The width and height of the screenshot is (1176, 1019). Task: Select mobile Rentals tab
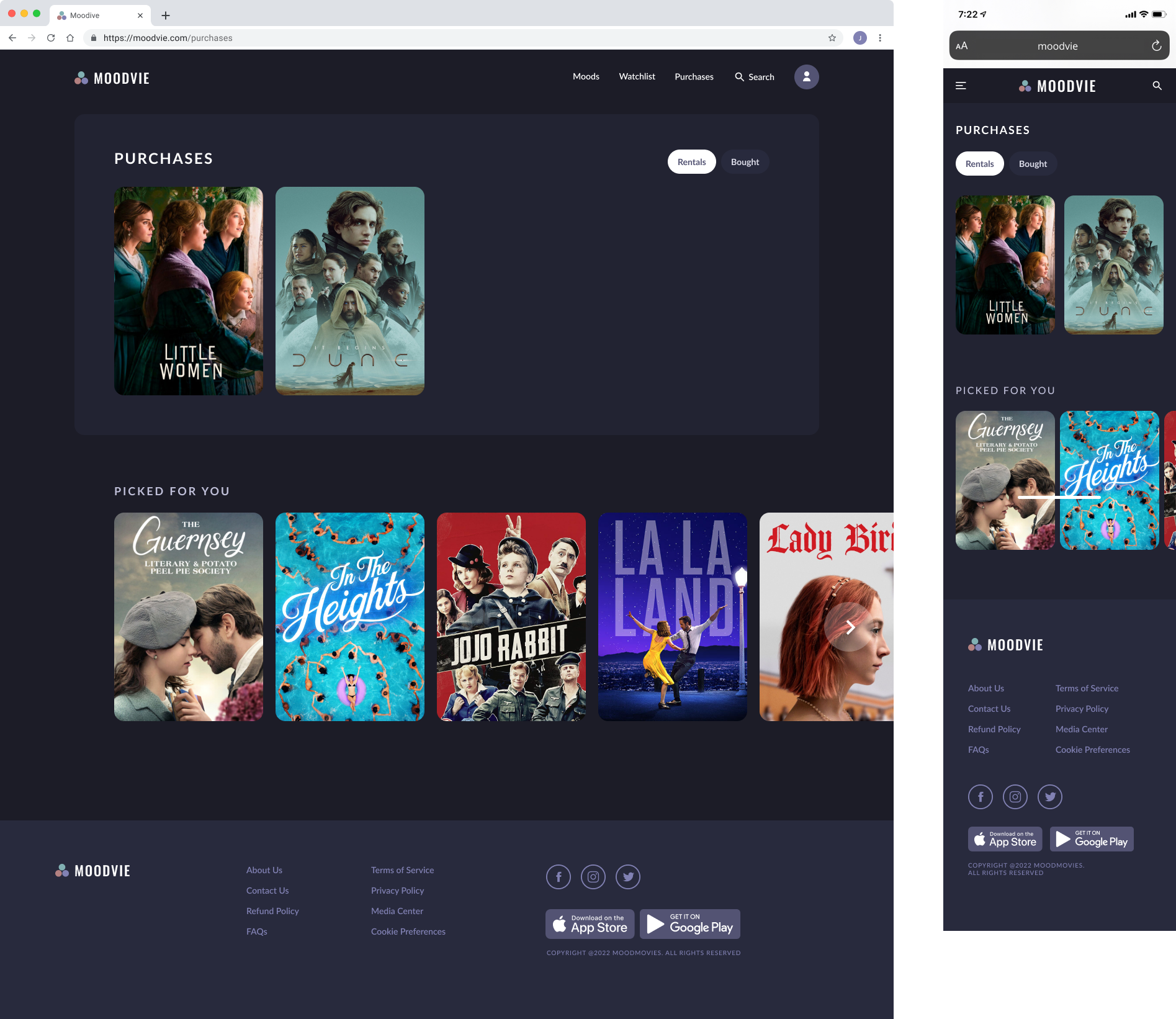tap(980, 164)
